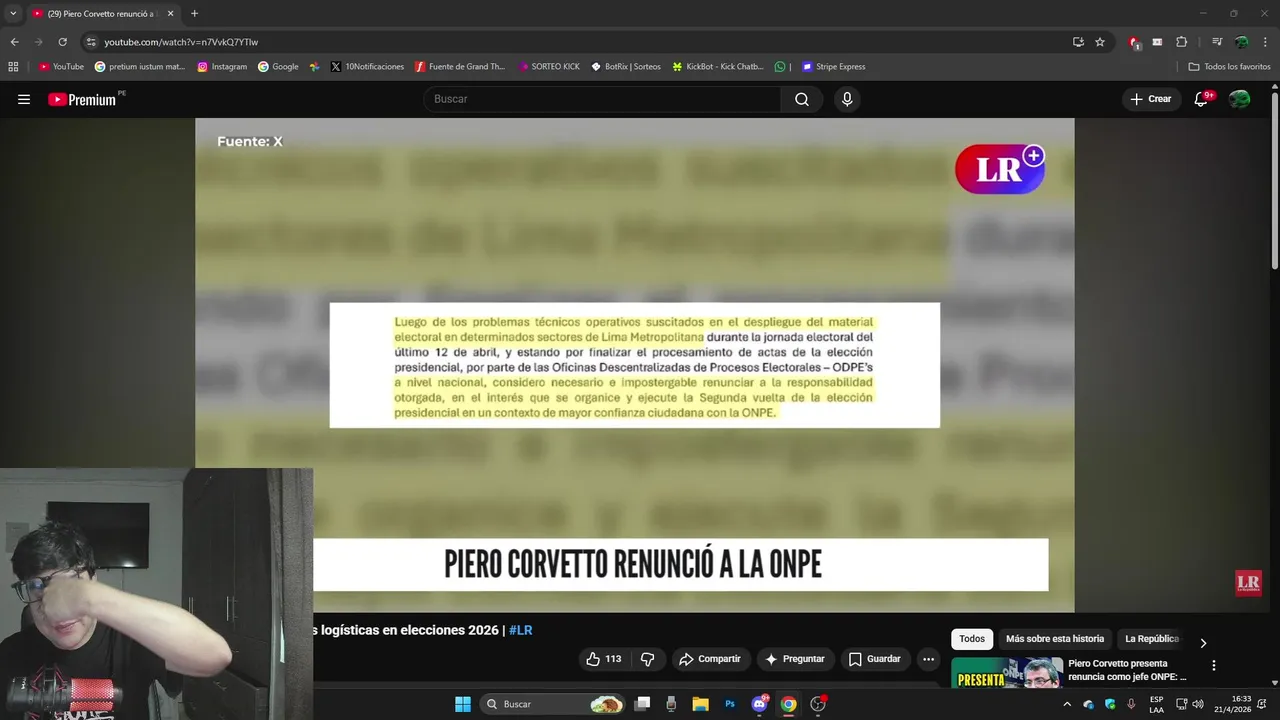Show next suggestion chips arrow

[x=1203, y=643]
